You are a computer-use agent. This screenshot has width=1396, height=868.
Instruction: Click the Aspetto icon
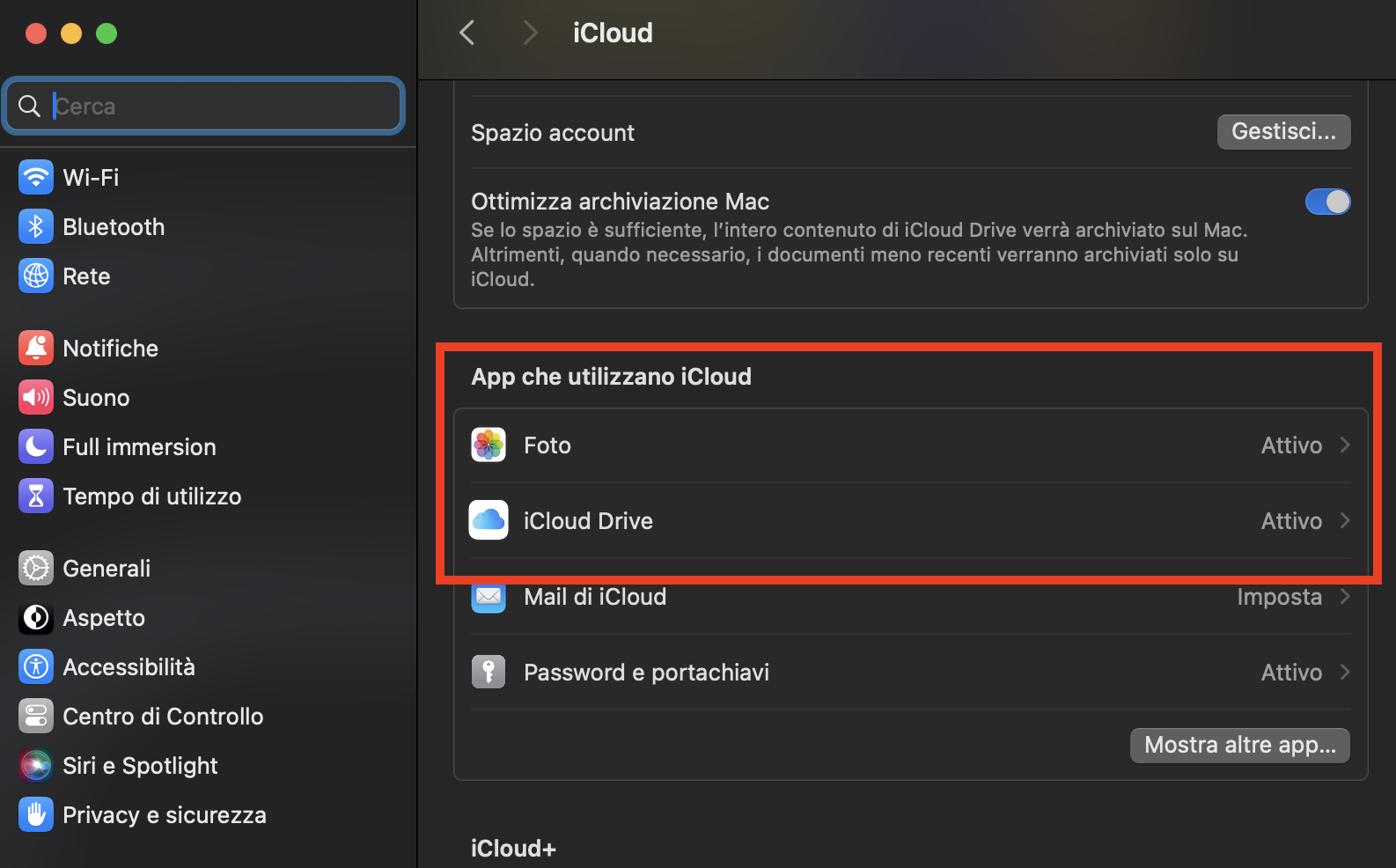(36, 617)
